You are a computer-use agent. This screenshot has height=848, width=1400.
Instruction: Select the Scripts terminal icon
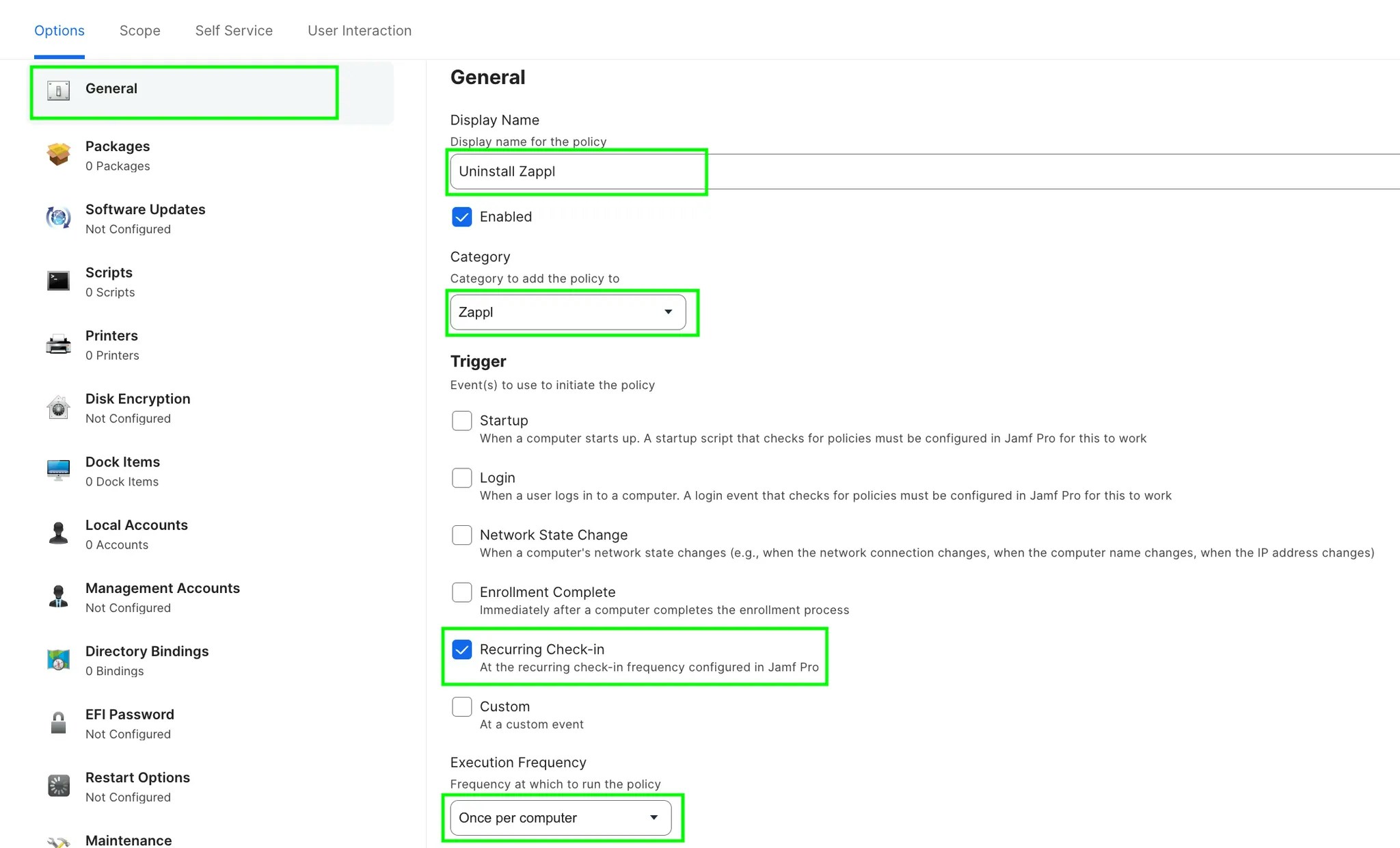point(58,280)
